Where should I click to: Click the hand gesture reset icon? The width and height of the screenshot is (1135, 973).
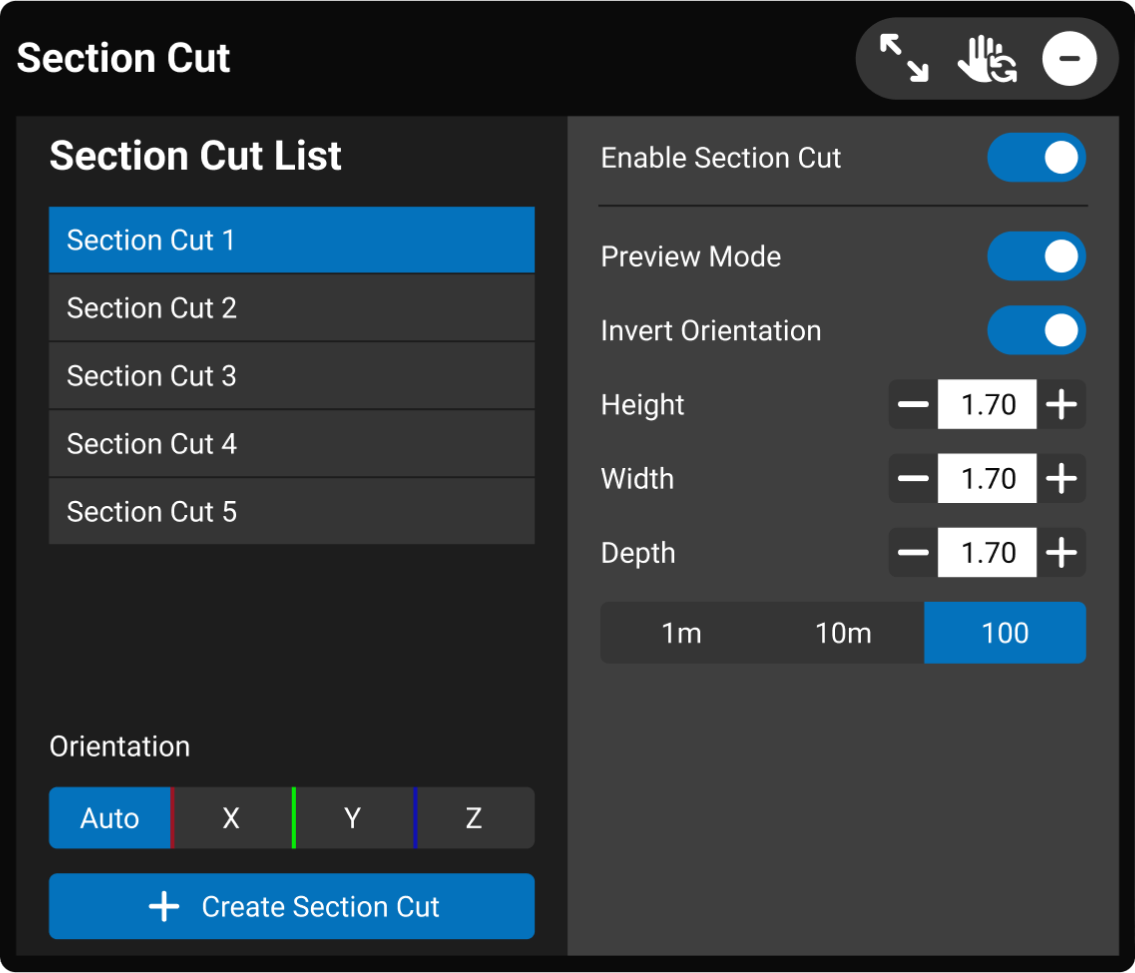click(x=986, y=58)
